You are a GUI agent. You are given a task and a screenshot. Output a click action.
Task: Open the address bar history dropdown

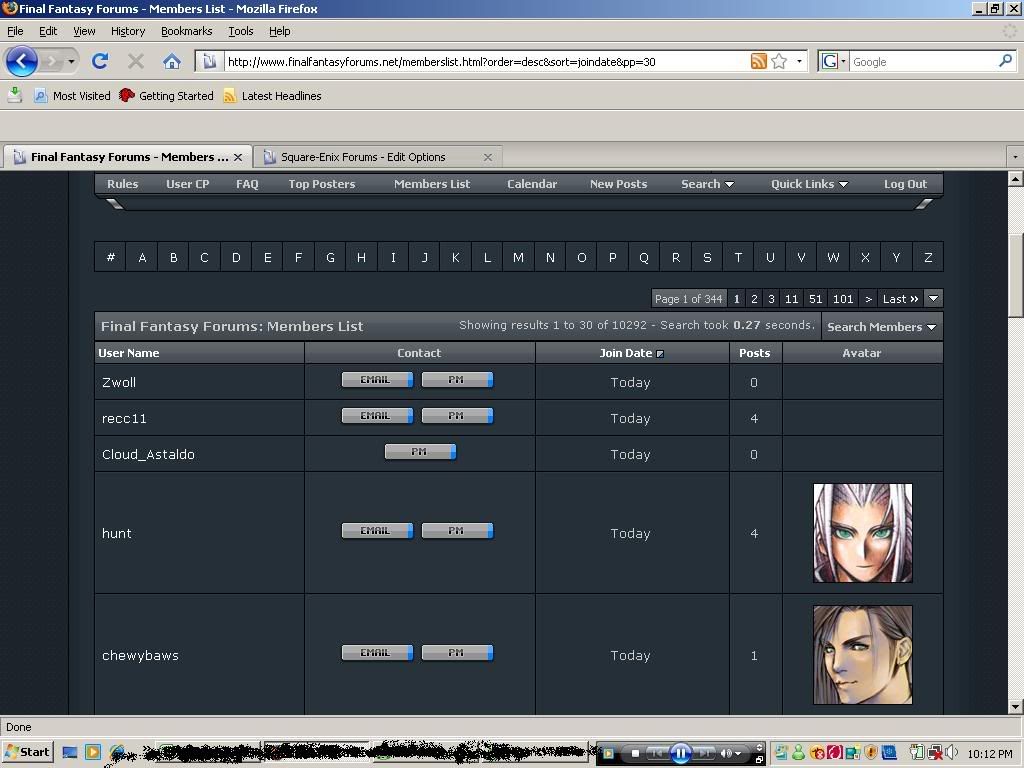click(x=799, y=61)
